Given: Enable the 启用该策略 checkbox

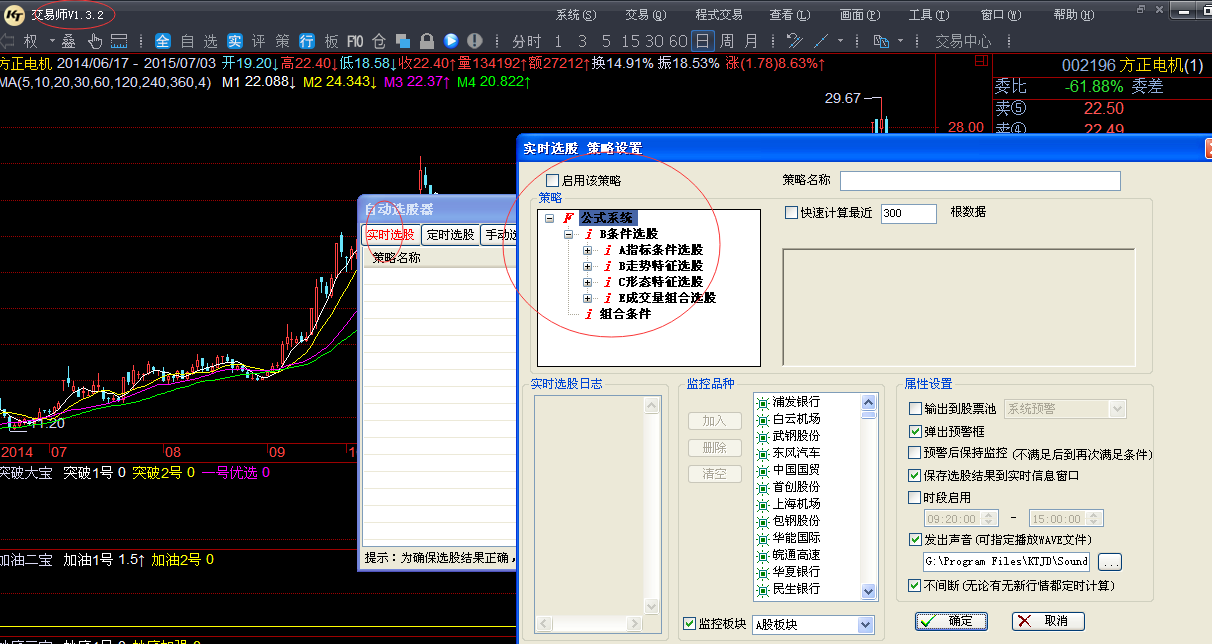Looking at the screenshot, I should tap(553, 181).
